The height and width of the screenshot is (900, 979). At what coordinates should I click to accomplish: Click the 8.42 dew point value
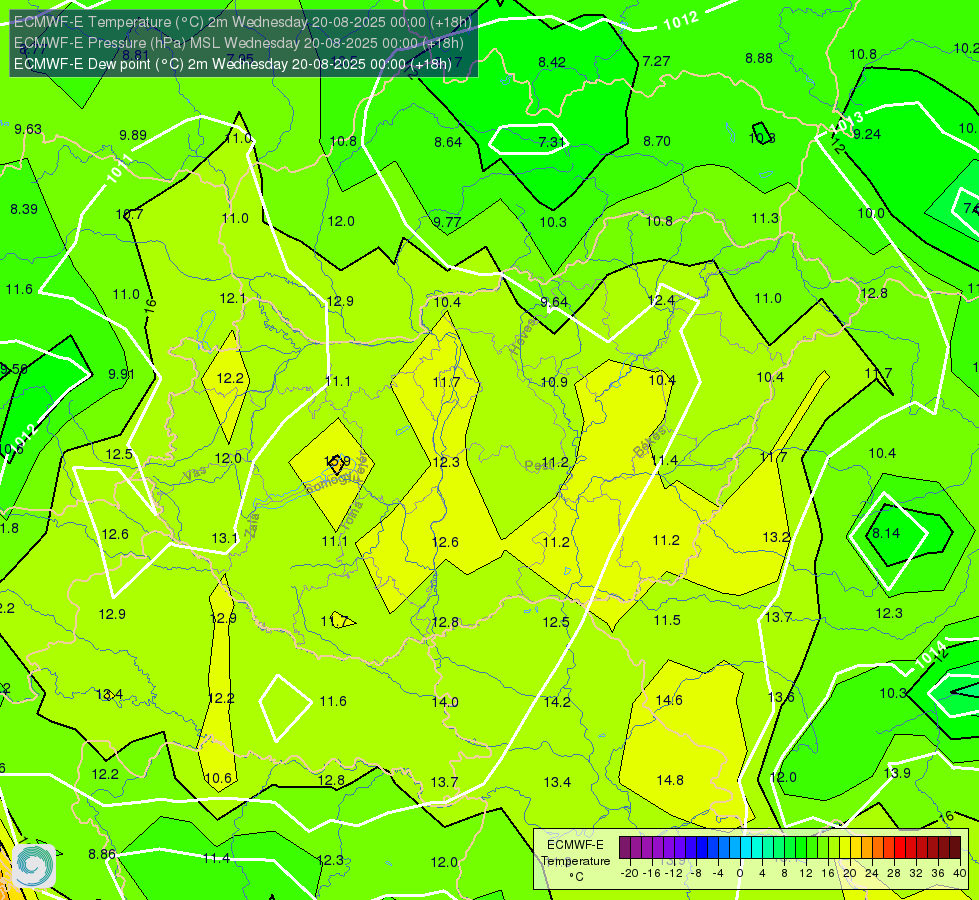pos(552,62)
